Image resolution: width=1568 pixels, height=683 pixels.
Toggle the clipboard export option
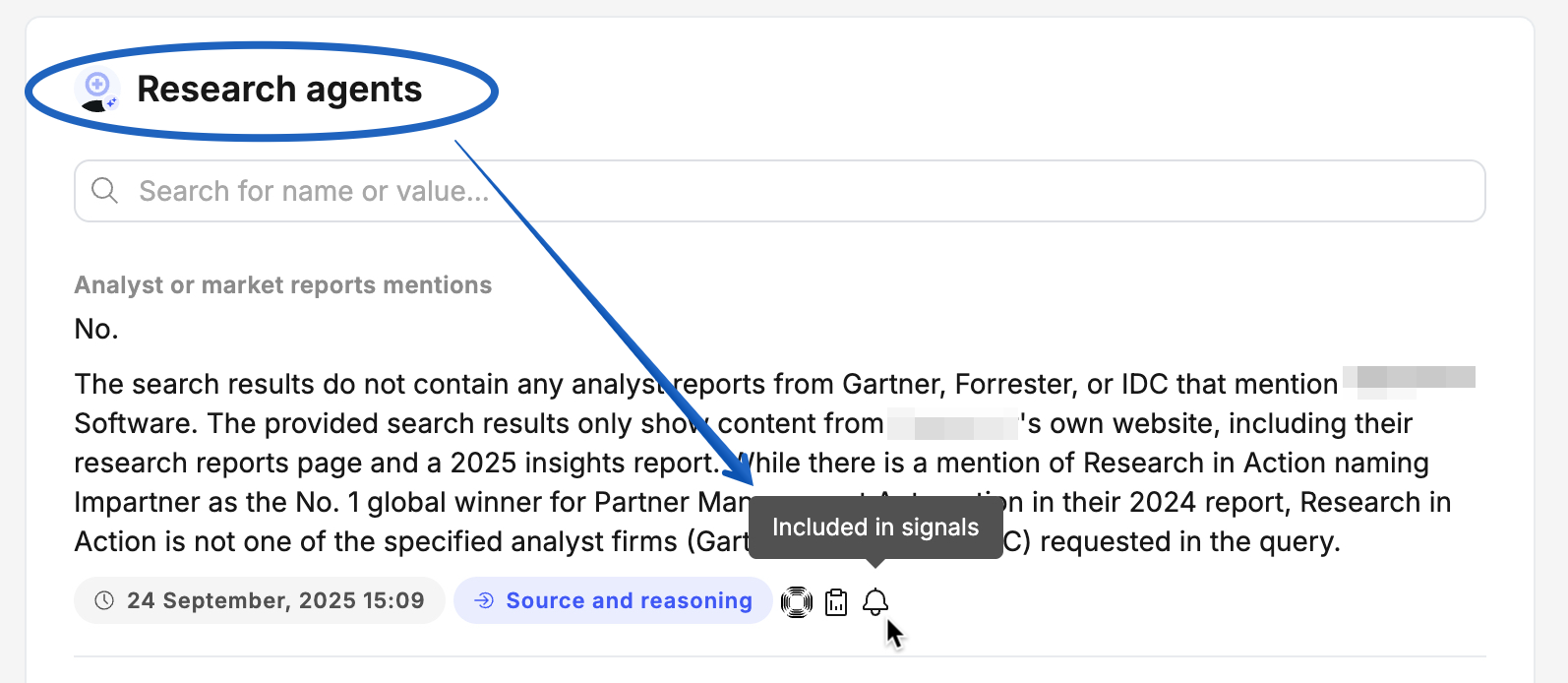coord(836,600)
